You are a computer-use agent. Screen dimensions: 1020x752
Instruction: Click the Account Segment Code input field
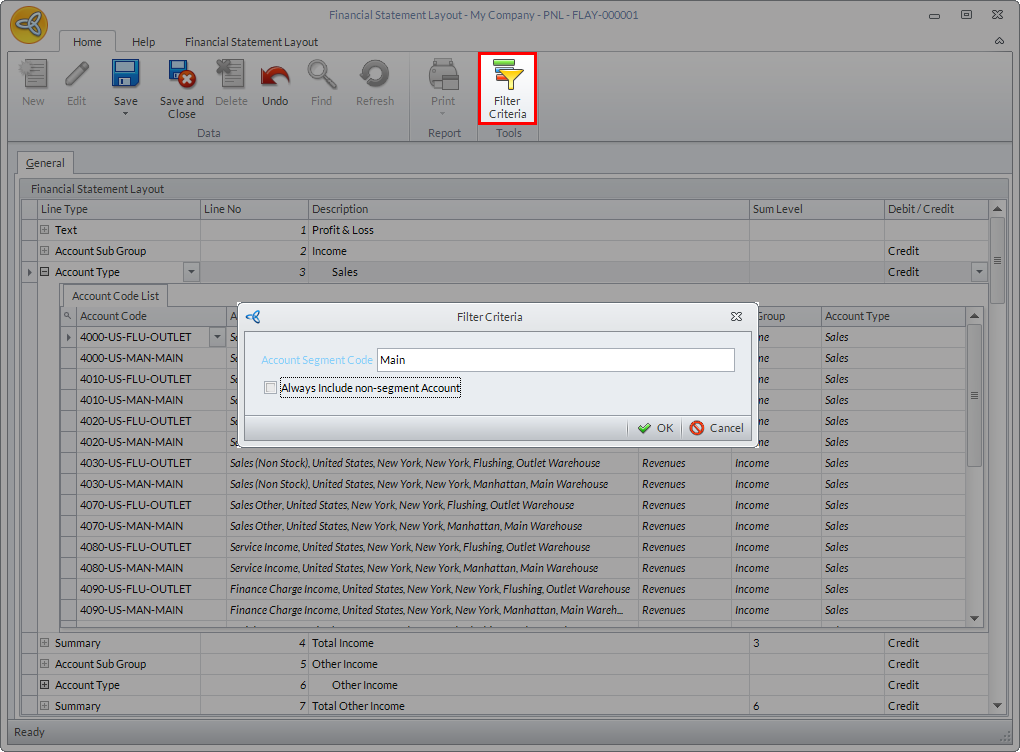pyautogui.click(x=555, y=360)
